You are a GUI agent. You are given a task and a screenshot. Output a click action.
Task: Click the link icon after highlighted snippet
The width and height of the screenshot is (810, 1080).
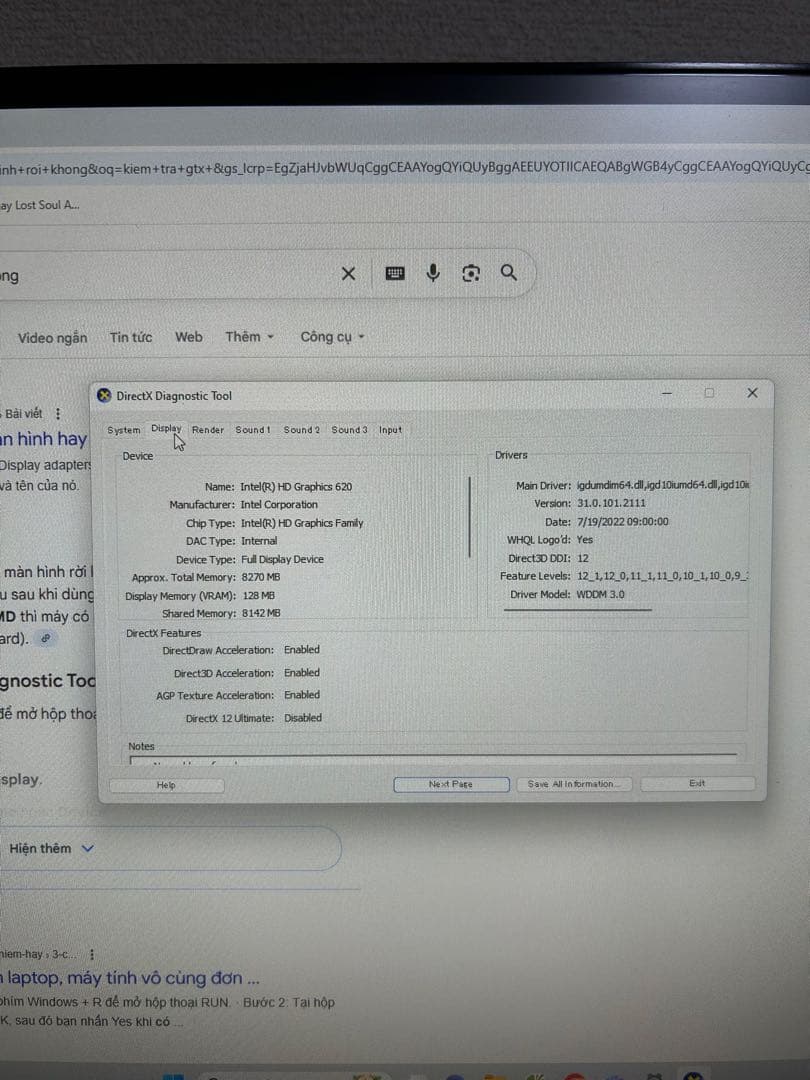click(x=45, y=637)
